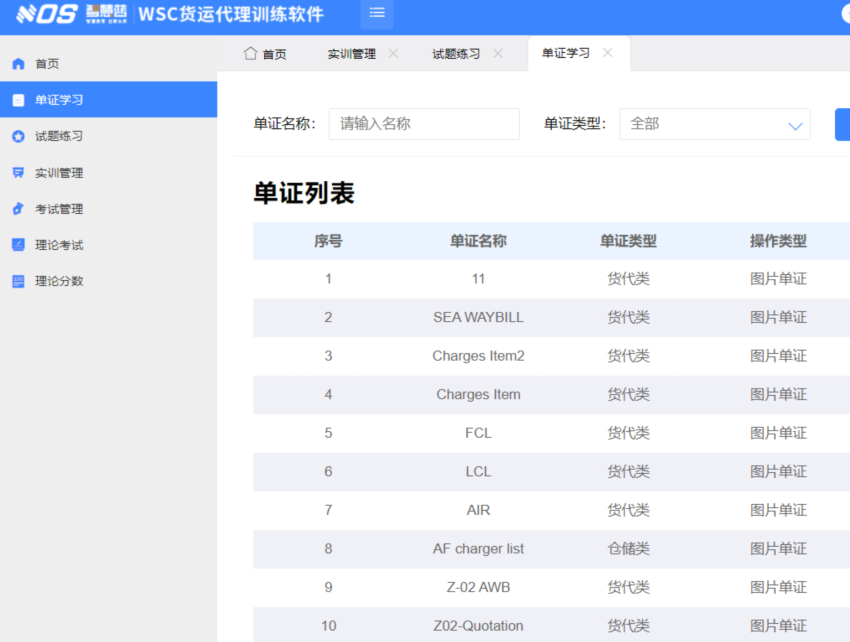Select the AF charger list row
Image resolution: width=850 pixels, height=642 pixels.
478,549
